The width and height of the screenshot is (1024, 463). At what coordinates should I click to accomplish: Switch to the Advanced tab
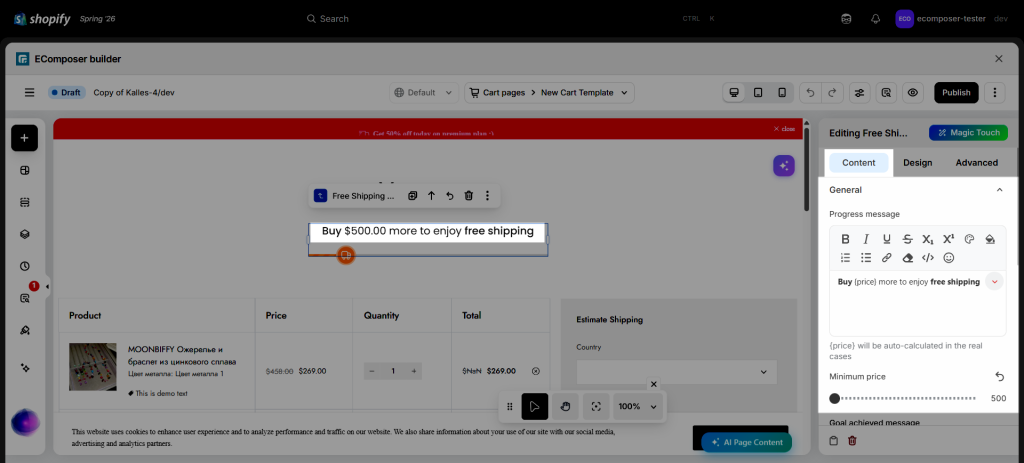click(976, 163)
